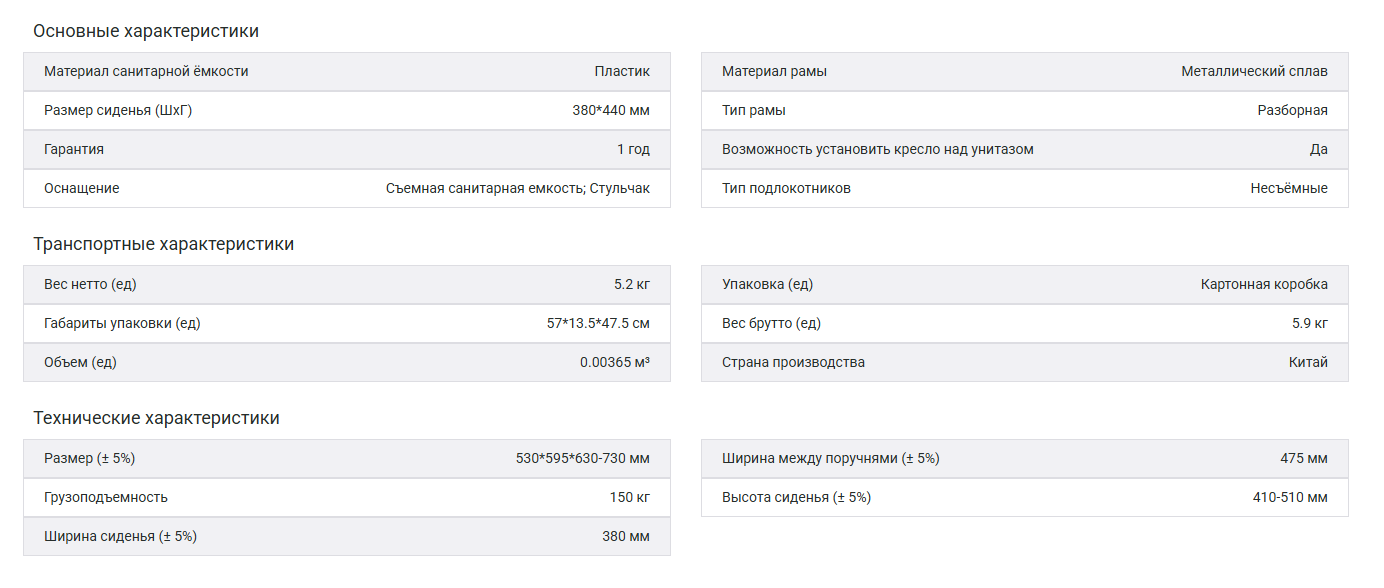The height and width of the screenshot is (588, 1384).
Task: Select the "Материал санитарной ёмкости" row label
Action: coord(146,71)
